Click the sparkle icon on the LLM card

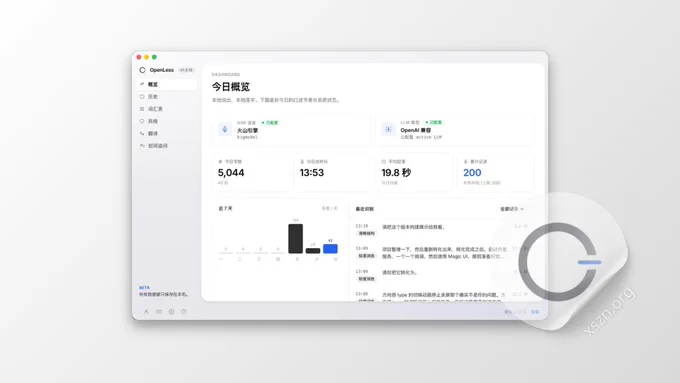click(388, 129)
